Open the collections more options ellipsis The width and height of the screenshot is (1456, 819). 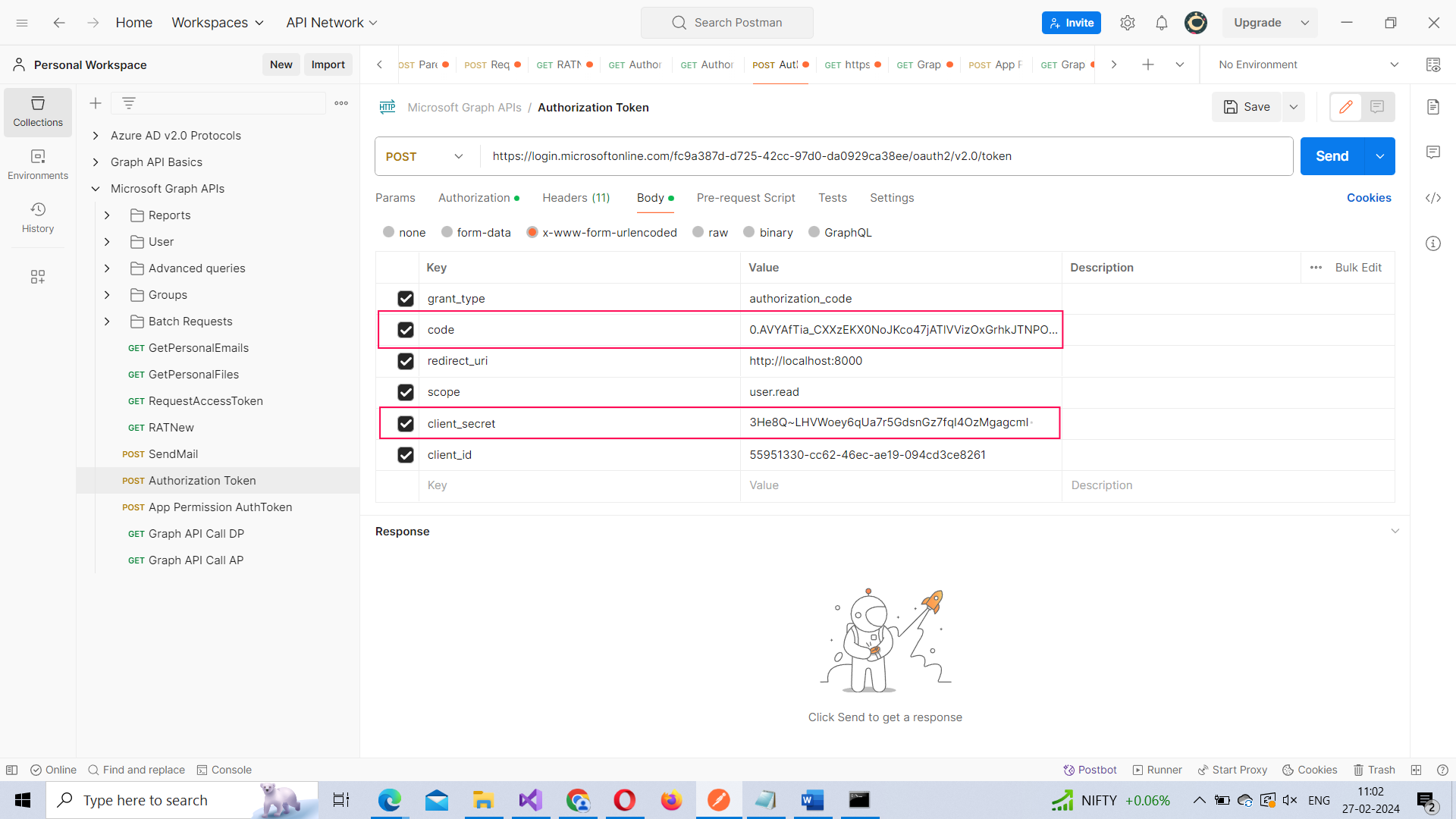[x=341, y=103]
